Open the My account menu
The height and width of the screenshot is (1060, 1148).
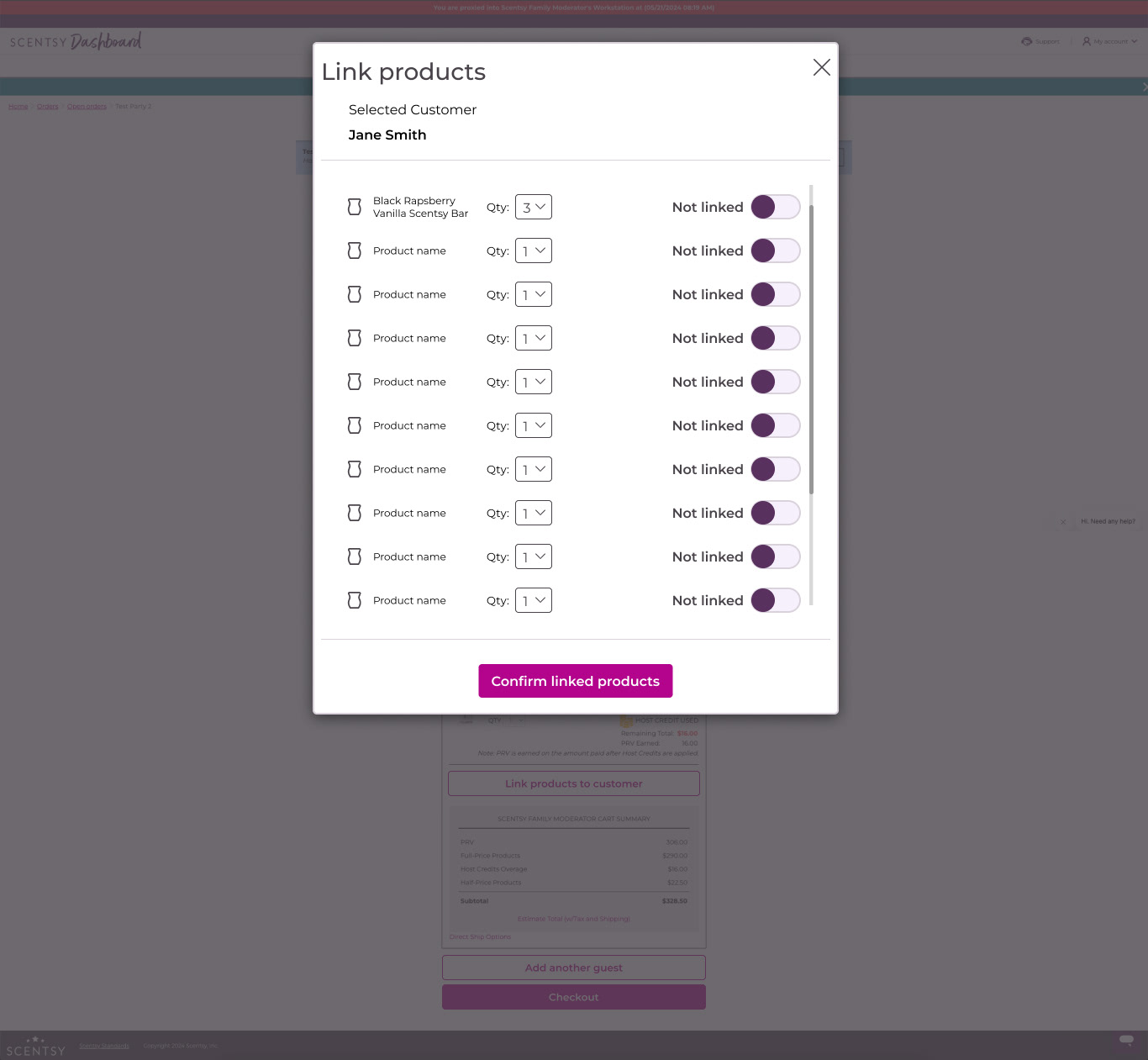tap(1109, 41)
